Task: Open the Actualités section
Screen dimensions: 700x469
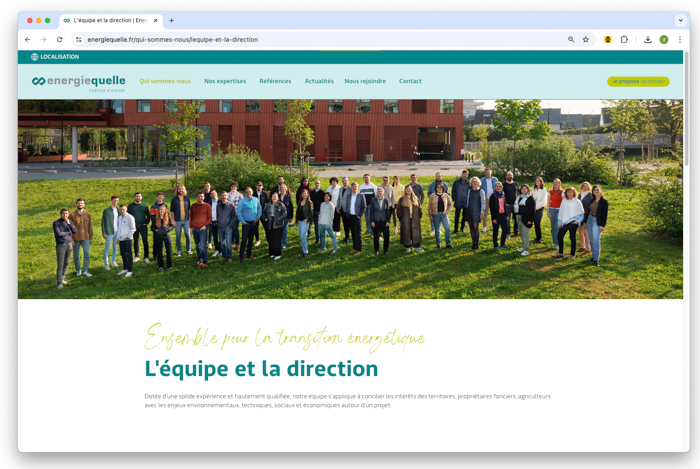Action: [319, 81]
